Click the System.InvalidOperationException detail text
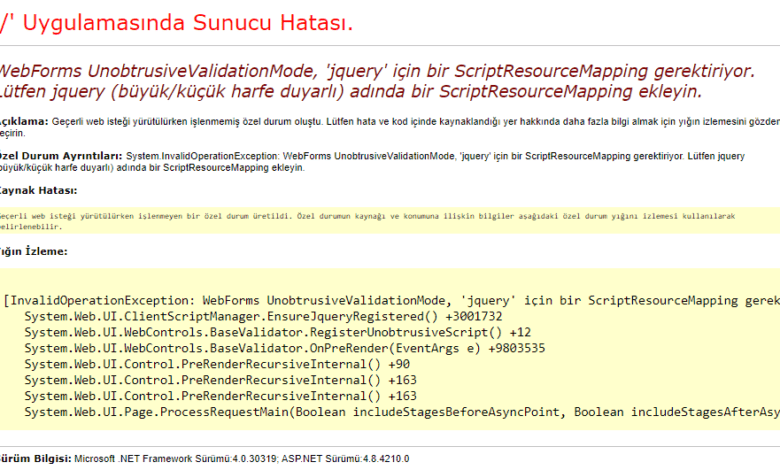 pos(373,162)
